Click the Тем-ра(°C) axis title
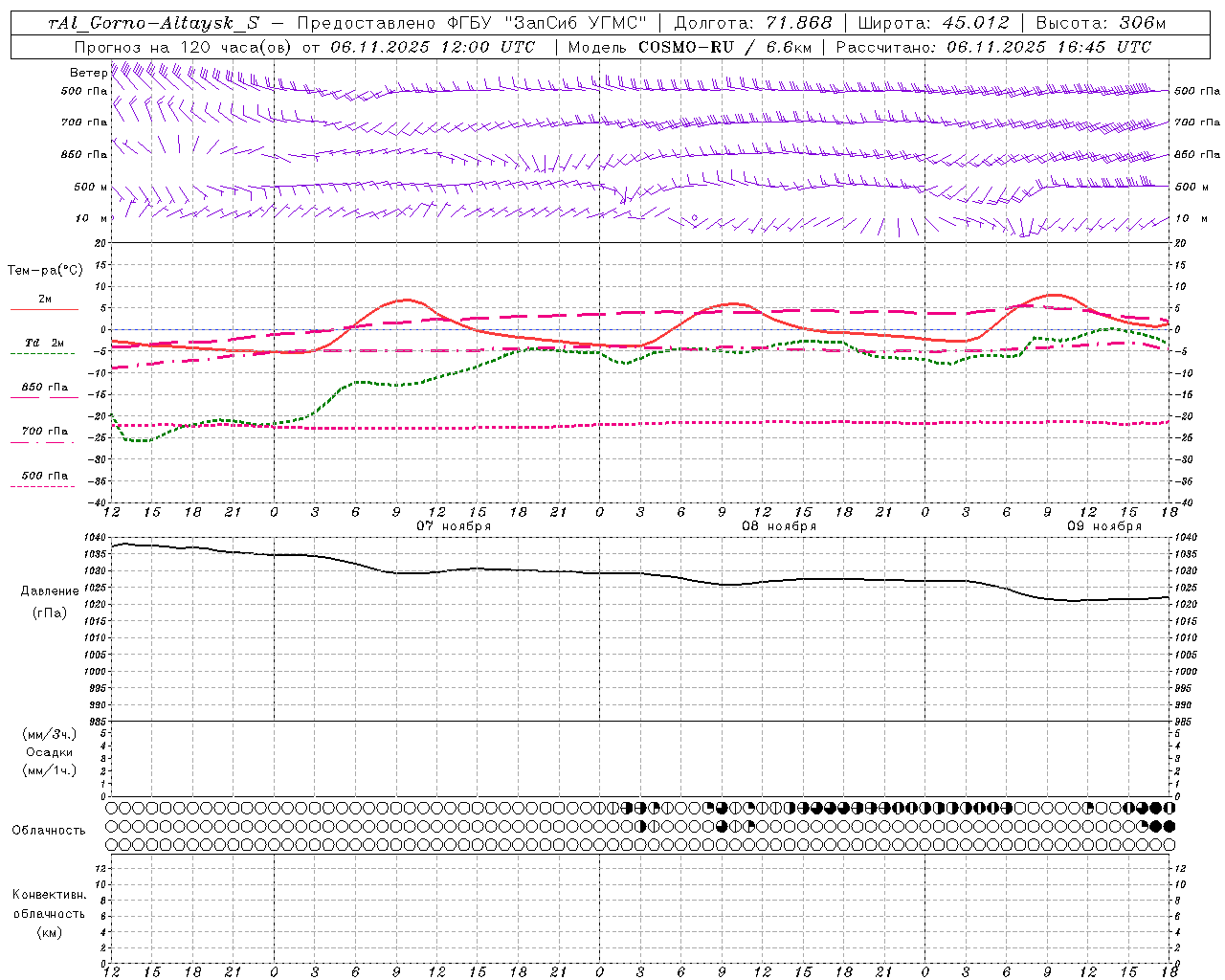1225x980 pixels. pos(45,270)
